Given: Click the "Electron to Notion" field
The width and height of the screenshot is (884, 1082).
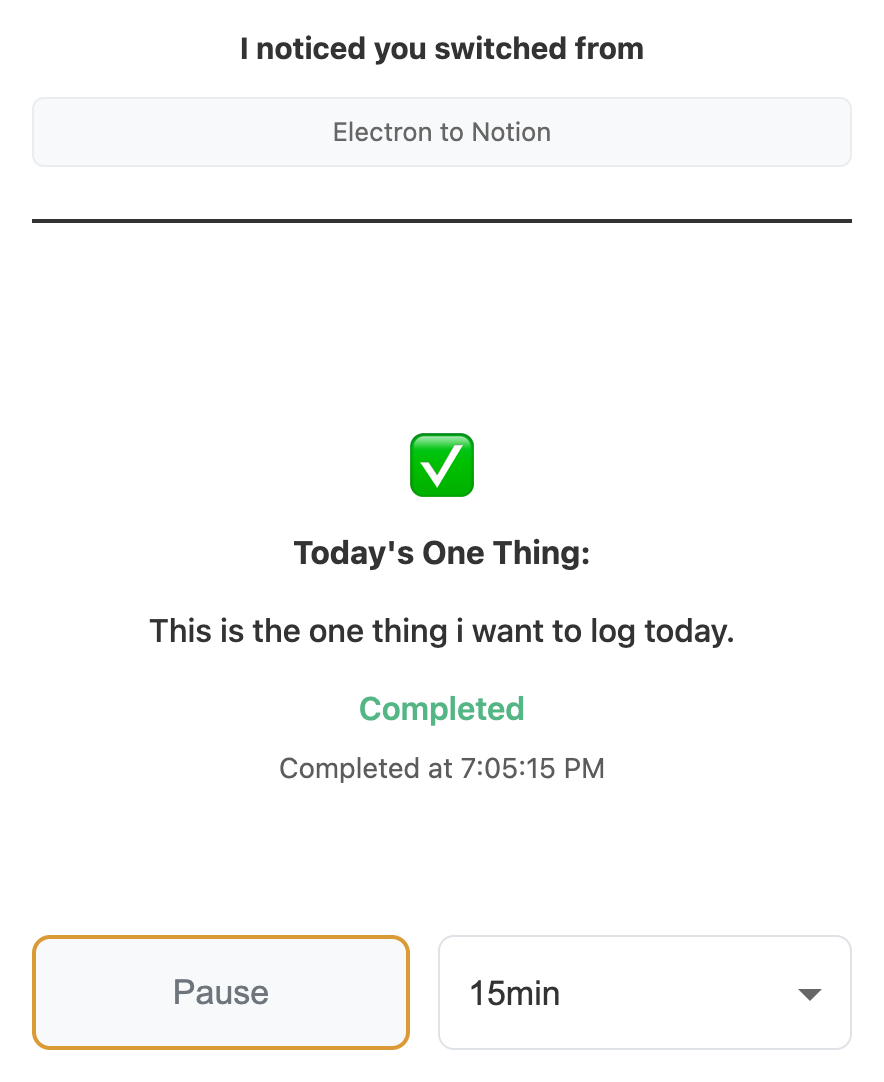Looking at the screenshot, I should pyautogui.click(x=442, y=132).
